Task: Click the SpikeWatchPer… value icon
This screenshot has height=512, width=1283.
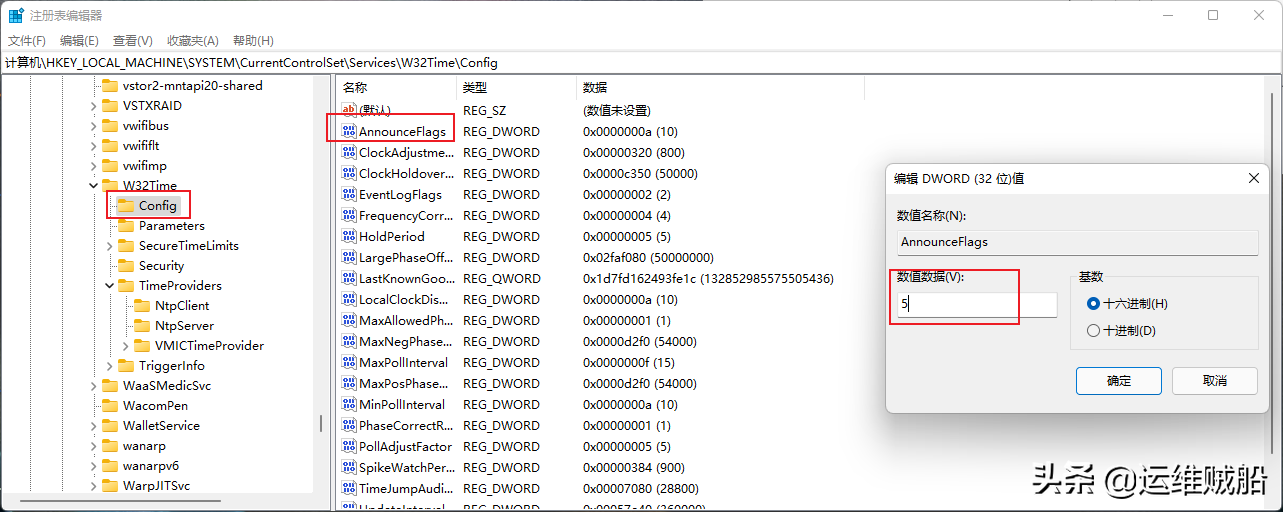Action: pos(349,468)
